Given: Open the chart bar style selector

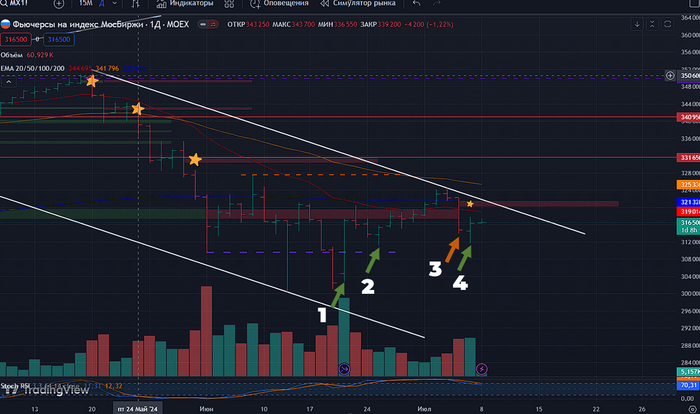Looking at the screenshot, I should tap(135, 4).
